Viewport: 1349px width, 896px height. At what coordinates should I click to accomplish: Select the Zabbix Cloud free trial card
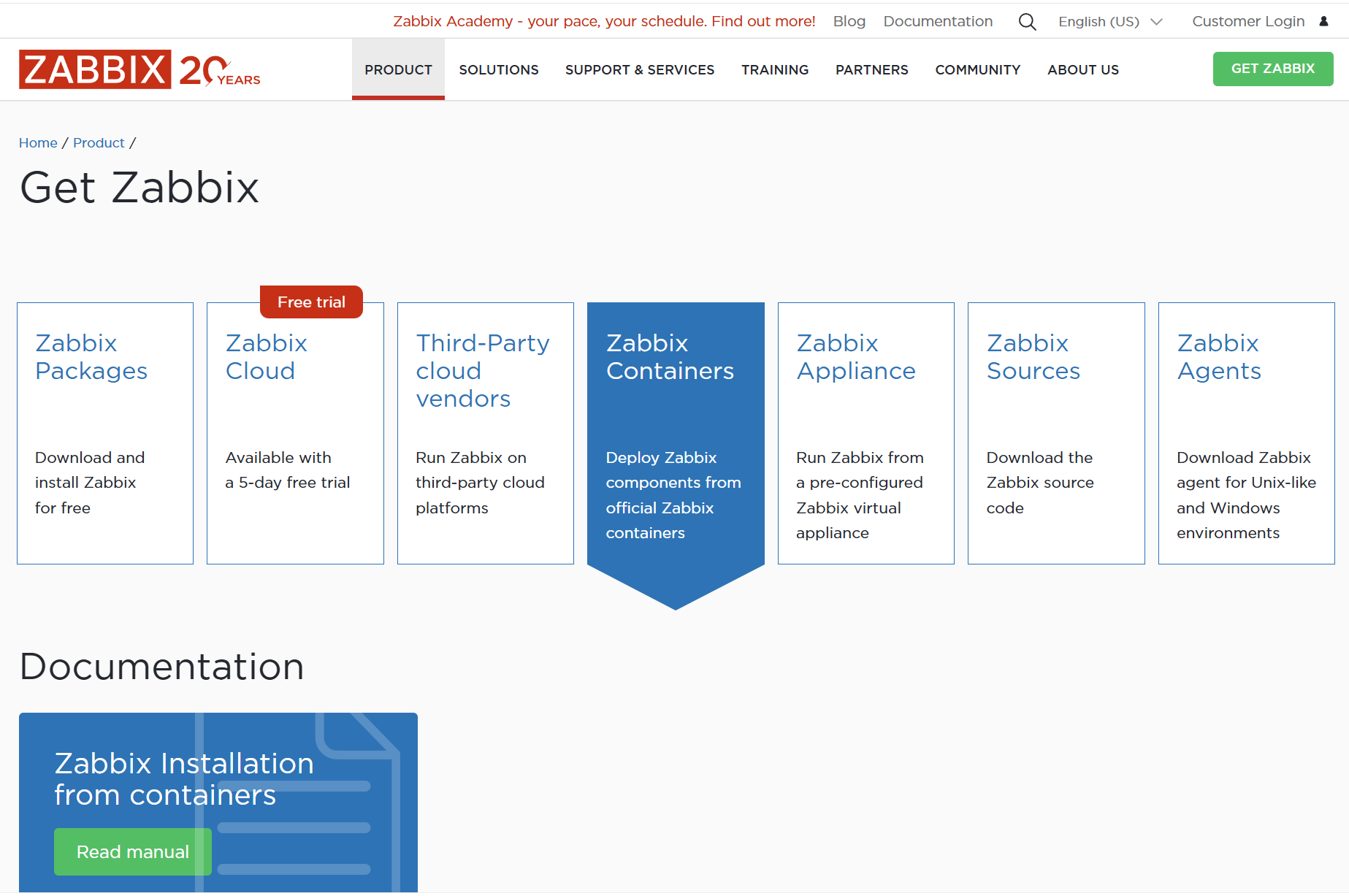(295, 433)
